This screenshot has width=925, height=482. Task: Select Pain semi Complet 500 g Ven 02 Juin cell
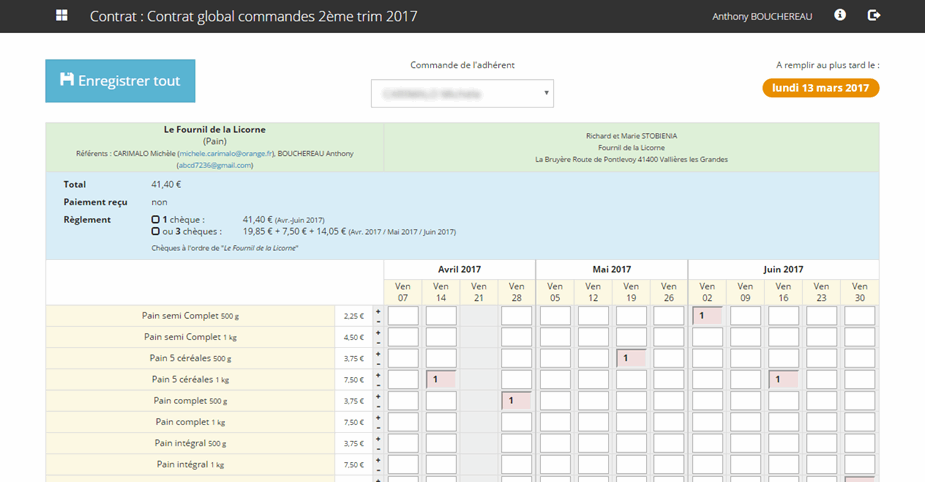pyautogui.click(x=708, y=316)
